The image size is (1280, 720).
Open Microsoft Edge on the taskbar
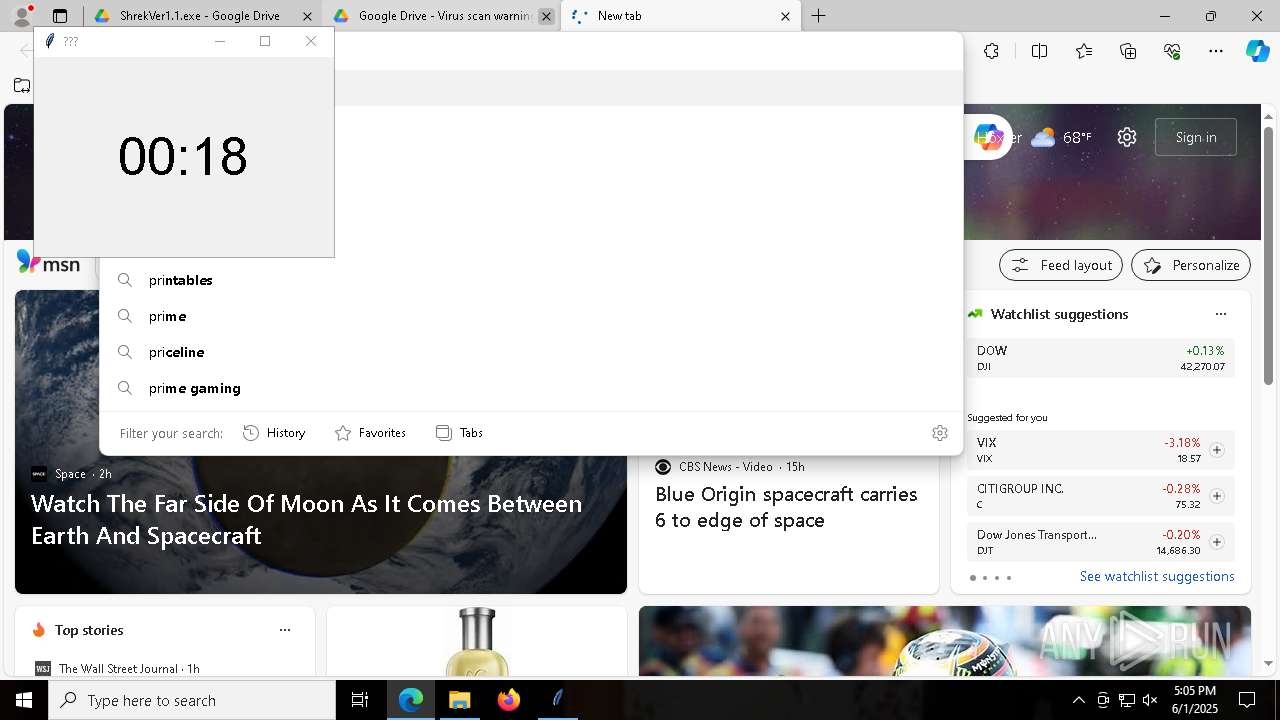(x=411, y=700)
